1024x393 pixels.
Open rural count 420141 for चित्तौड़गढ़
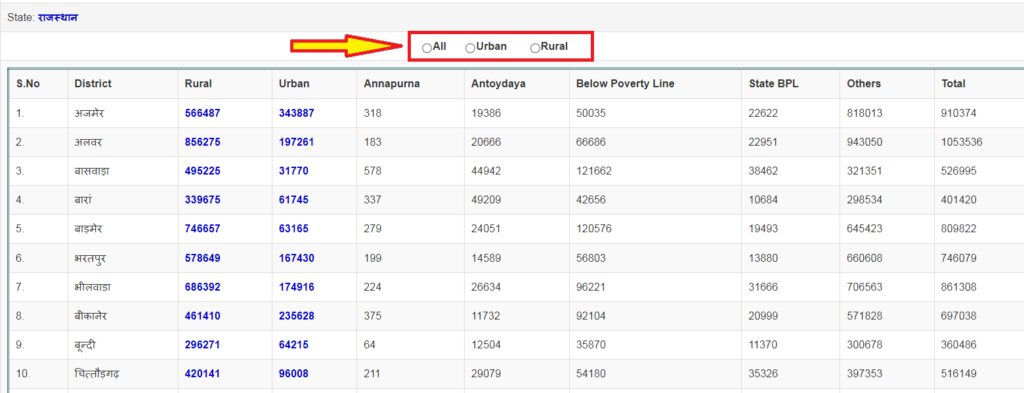click(x=202, y=374)
